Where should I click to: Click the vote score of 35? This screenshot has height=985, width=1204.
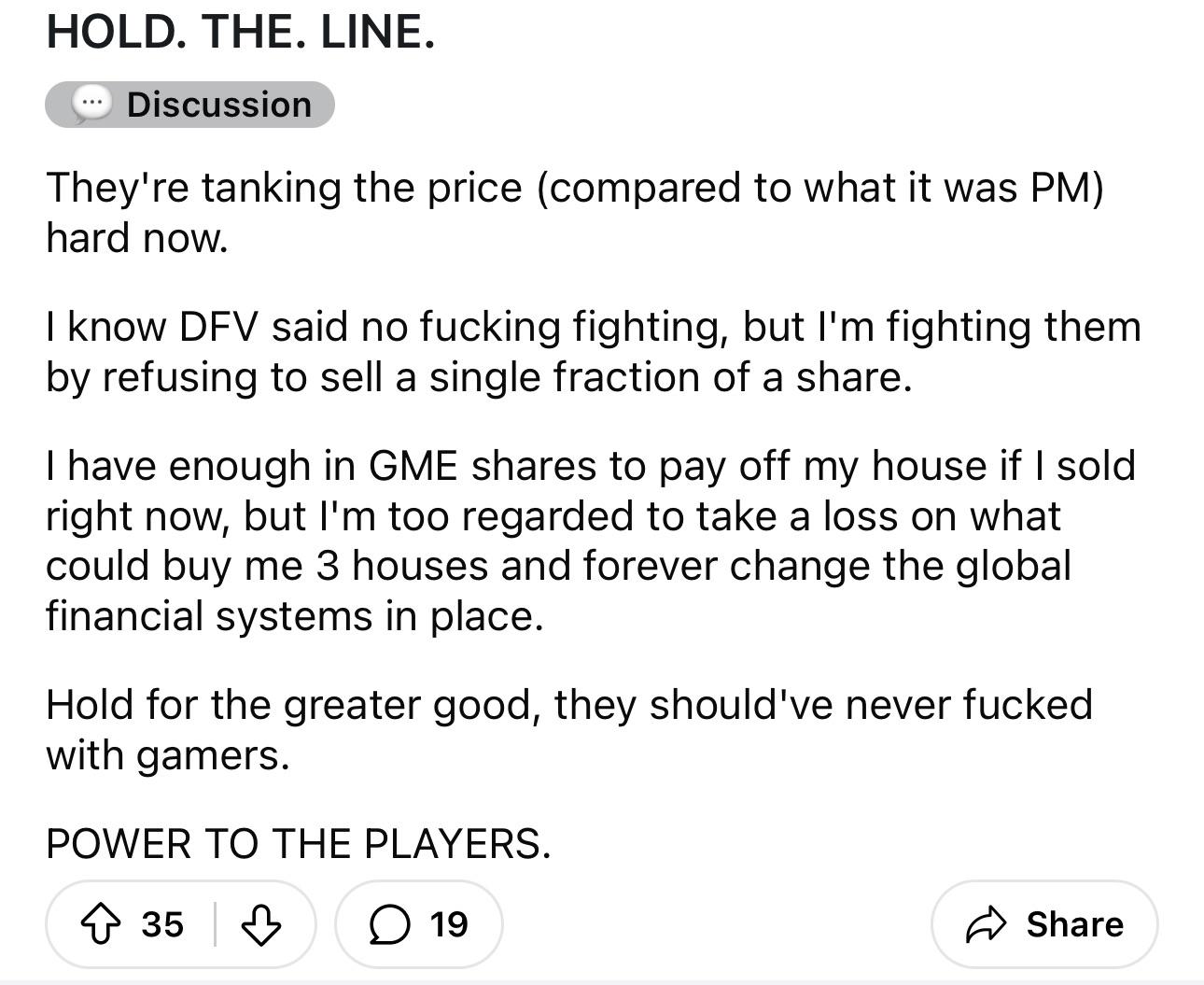pyautogui.click(x=162, y=924)
